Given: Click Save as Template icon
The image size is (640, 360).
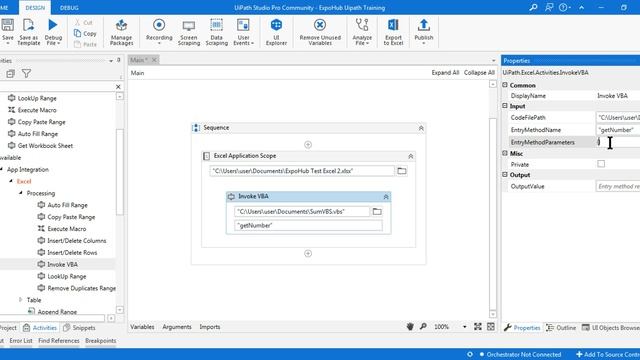Looking at the screenshot, I should pos(28,31).
